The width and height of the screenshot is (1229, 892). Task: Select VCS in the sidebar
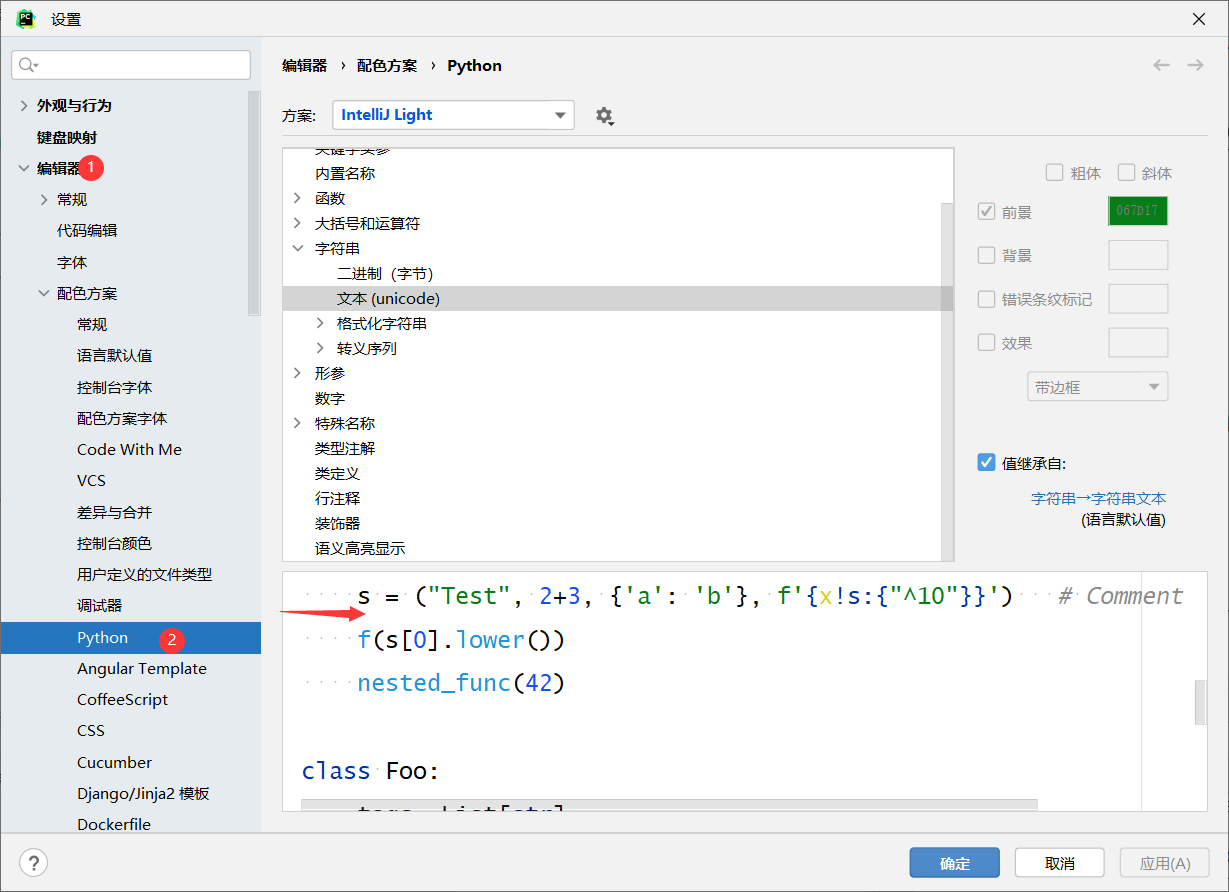coord(91,480)
